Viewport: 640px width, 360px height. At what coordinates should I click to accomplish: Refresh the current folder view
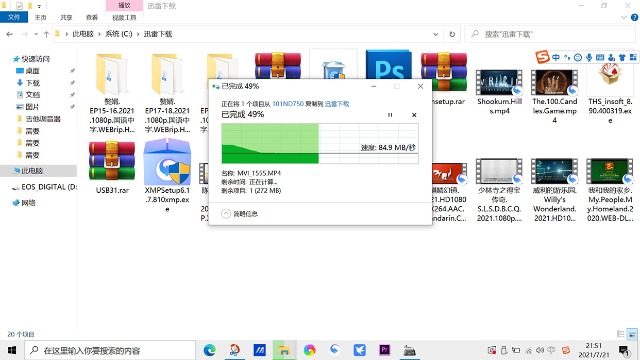(452, 34)
